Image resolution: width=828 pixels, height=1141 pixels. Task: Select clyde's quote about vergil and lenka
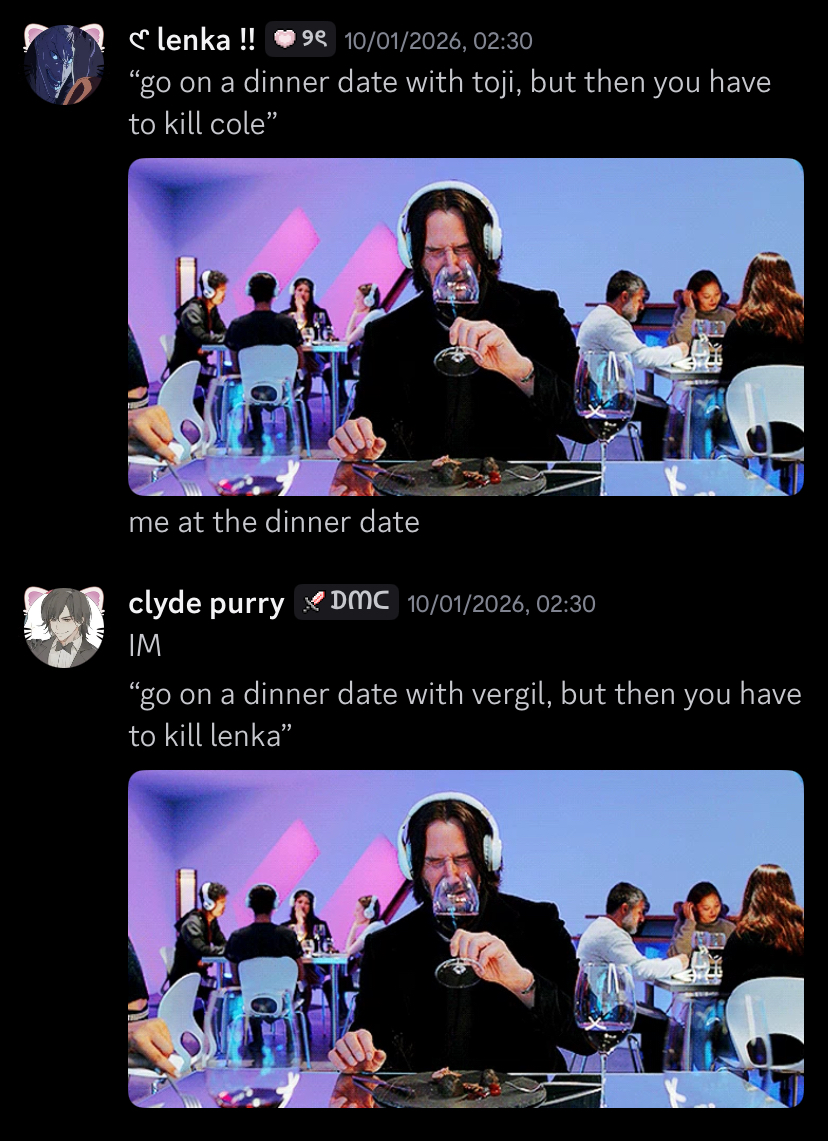tap(465, 715)
